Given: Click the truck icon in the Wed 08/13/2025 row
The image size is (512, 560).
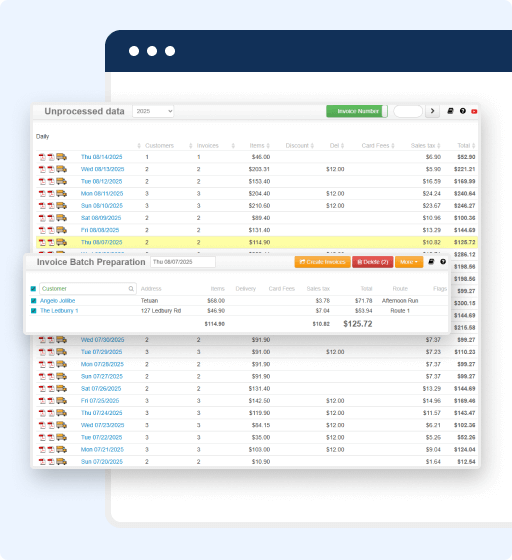Looking at the screenshot, I should pos(61,169).
